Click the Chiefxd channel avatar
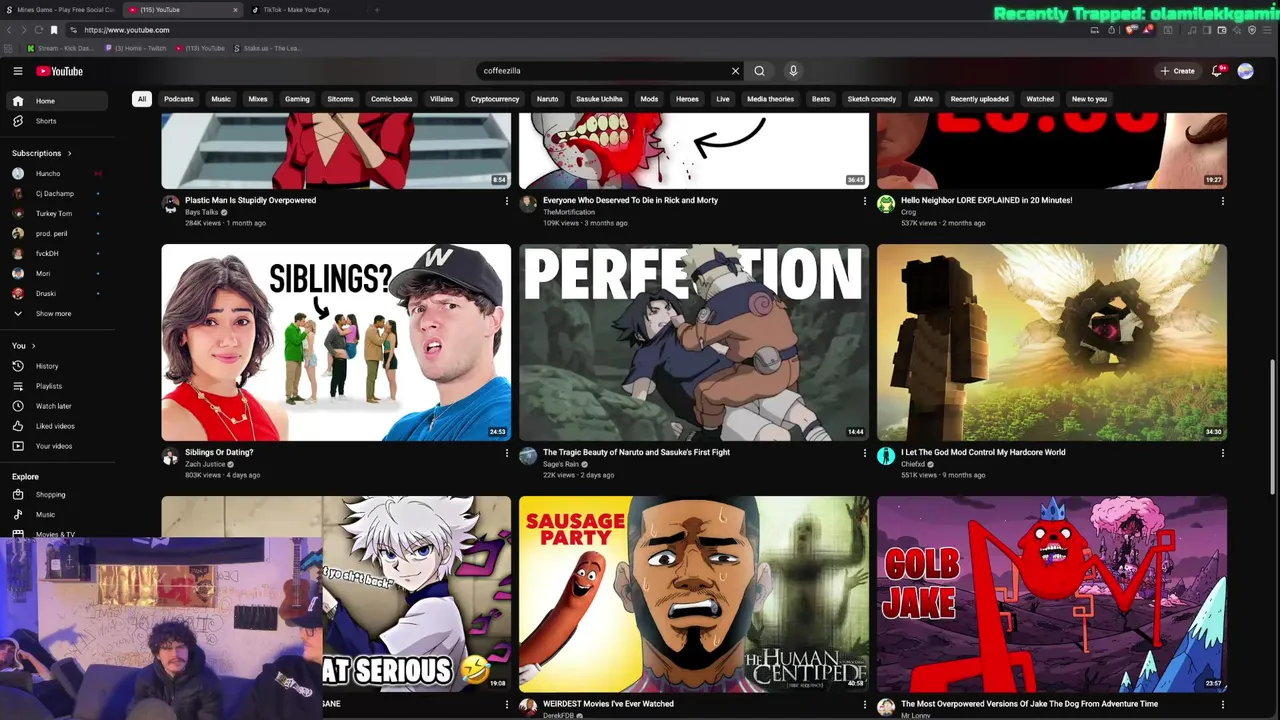Viewport: 1280px width, 720px height. [x=886, y=457]
